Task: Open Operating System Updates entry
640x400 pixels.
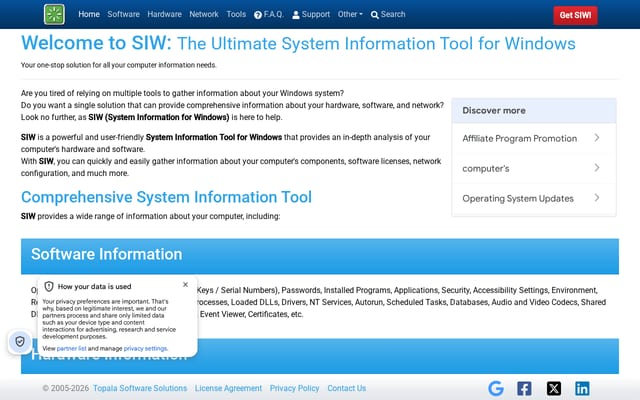Action: click(x=534, y=198)
